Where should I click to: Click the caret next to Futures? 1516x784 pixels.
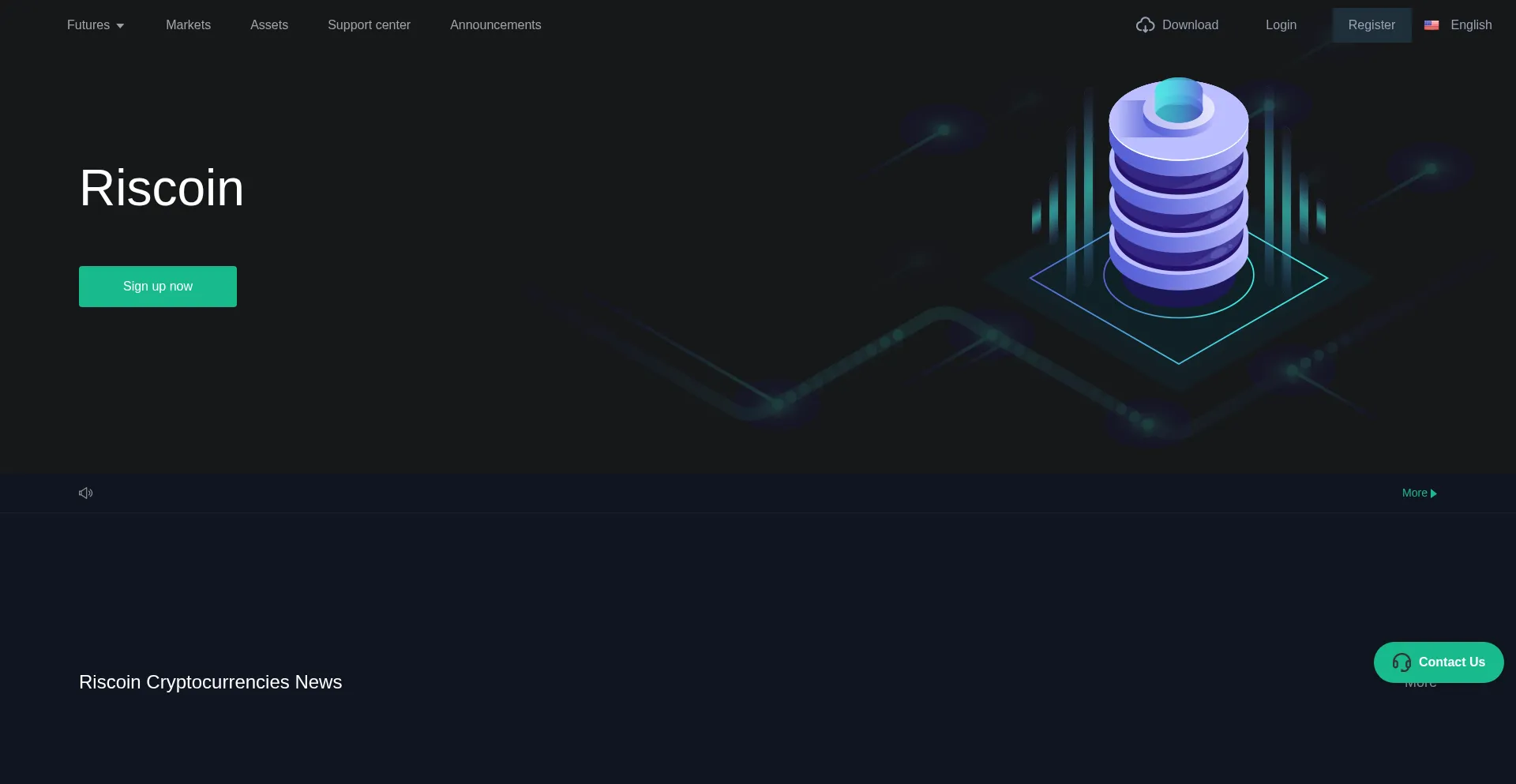[120, 25]
